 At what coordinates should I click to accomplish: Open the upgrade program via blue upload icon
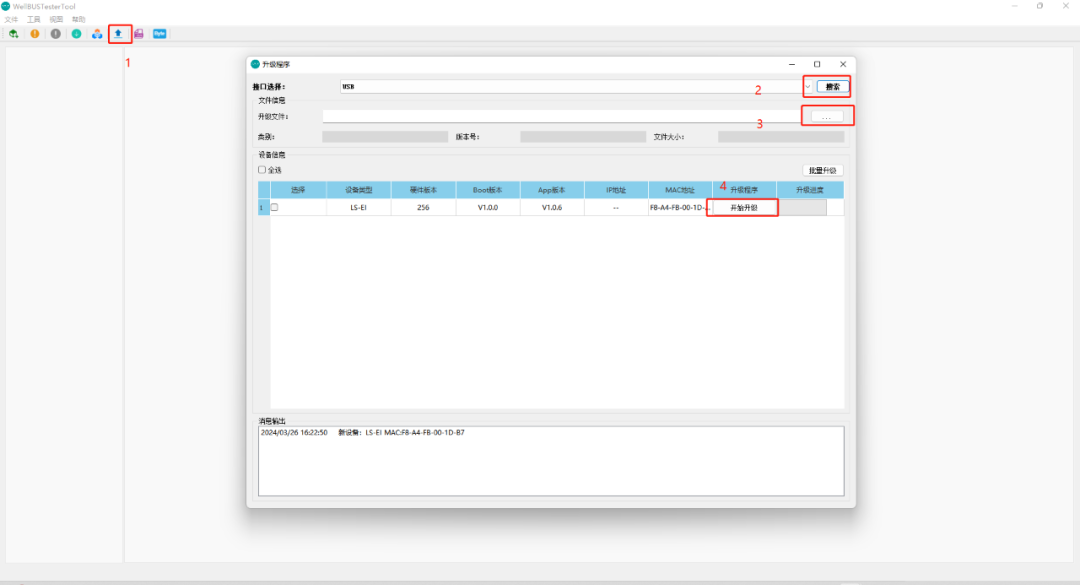(x=118, y=34)
